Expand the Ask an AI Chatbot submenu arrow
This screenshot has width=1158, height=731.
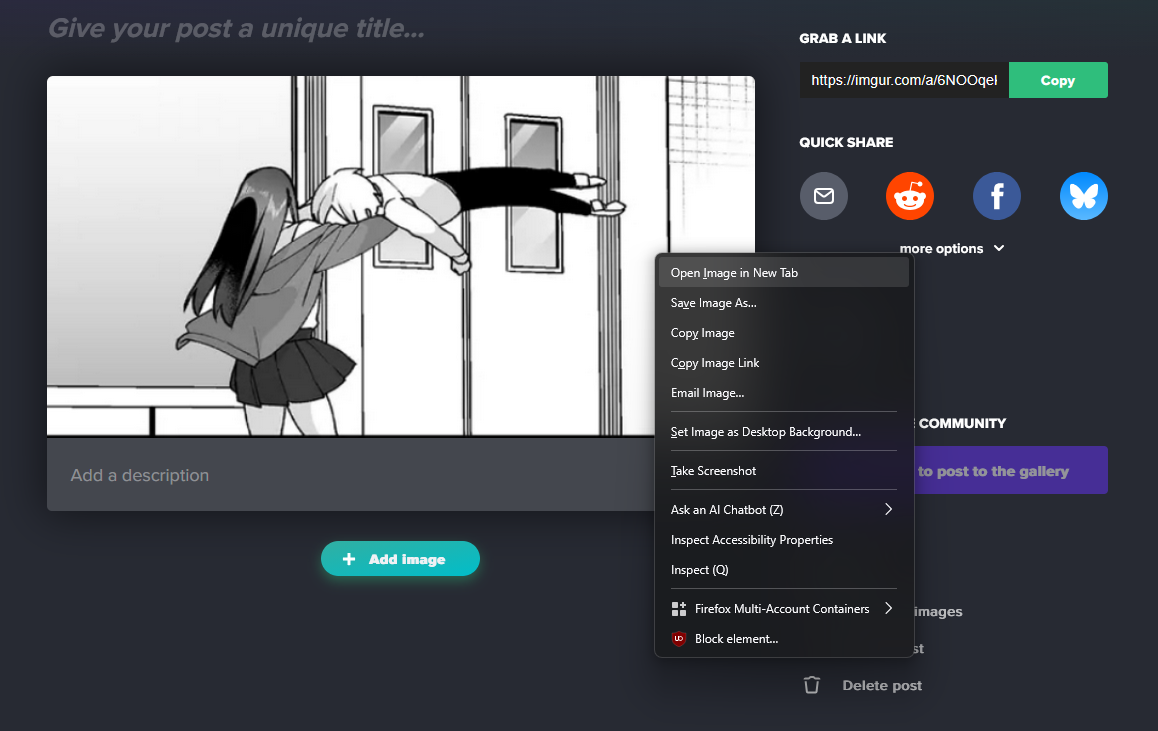tap(887, 510)
